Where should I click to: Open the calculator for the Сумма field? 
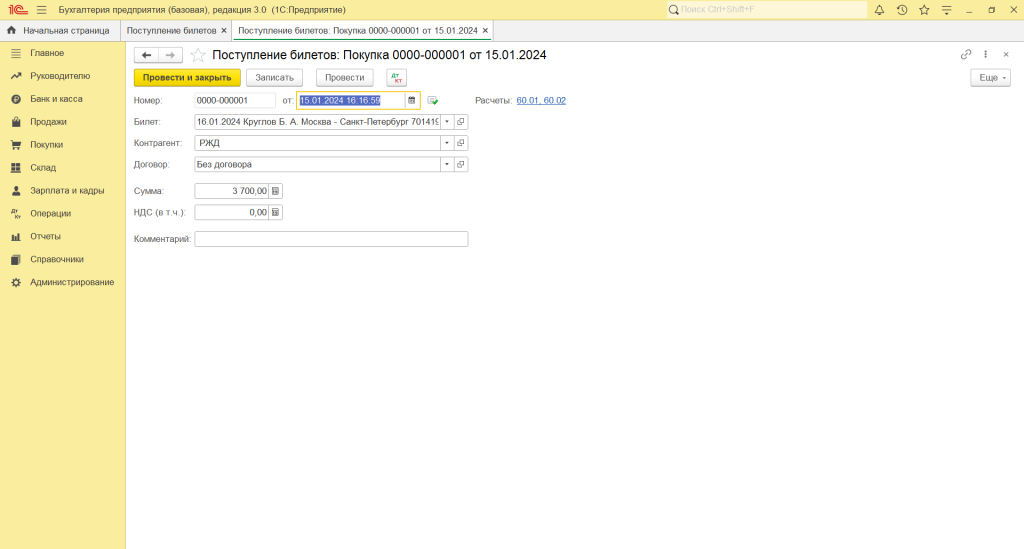276,190
